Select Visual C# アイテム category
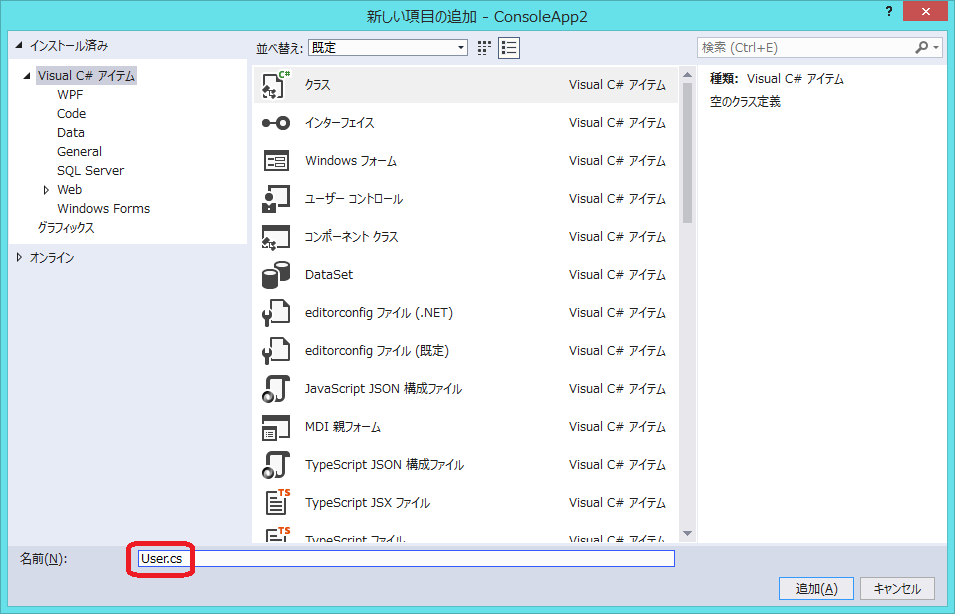 click(86, 76)
